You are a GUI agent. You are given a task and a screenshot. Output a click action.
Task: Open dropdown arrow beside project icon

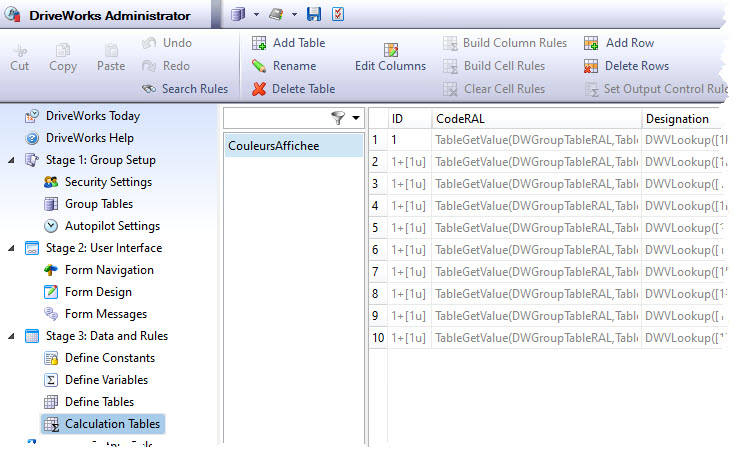pyautogui.click(x=294, y=15)
